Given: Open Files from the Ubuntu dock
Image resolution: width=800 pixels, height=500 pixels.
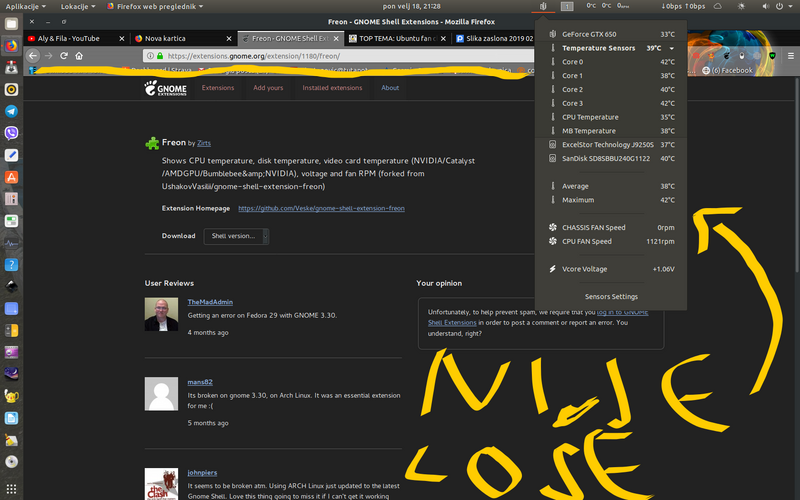Looking at the screenshot, I should coord(11,24).
